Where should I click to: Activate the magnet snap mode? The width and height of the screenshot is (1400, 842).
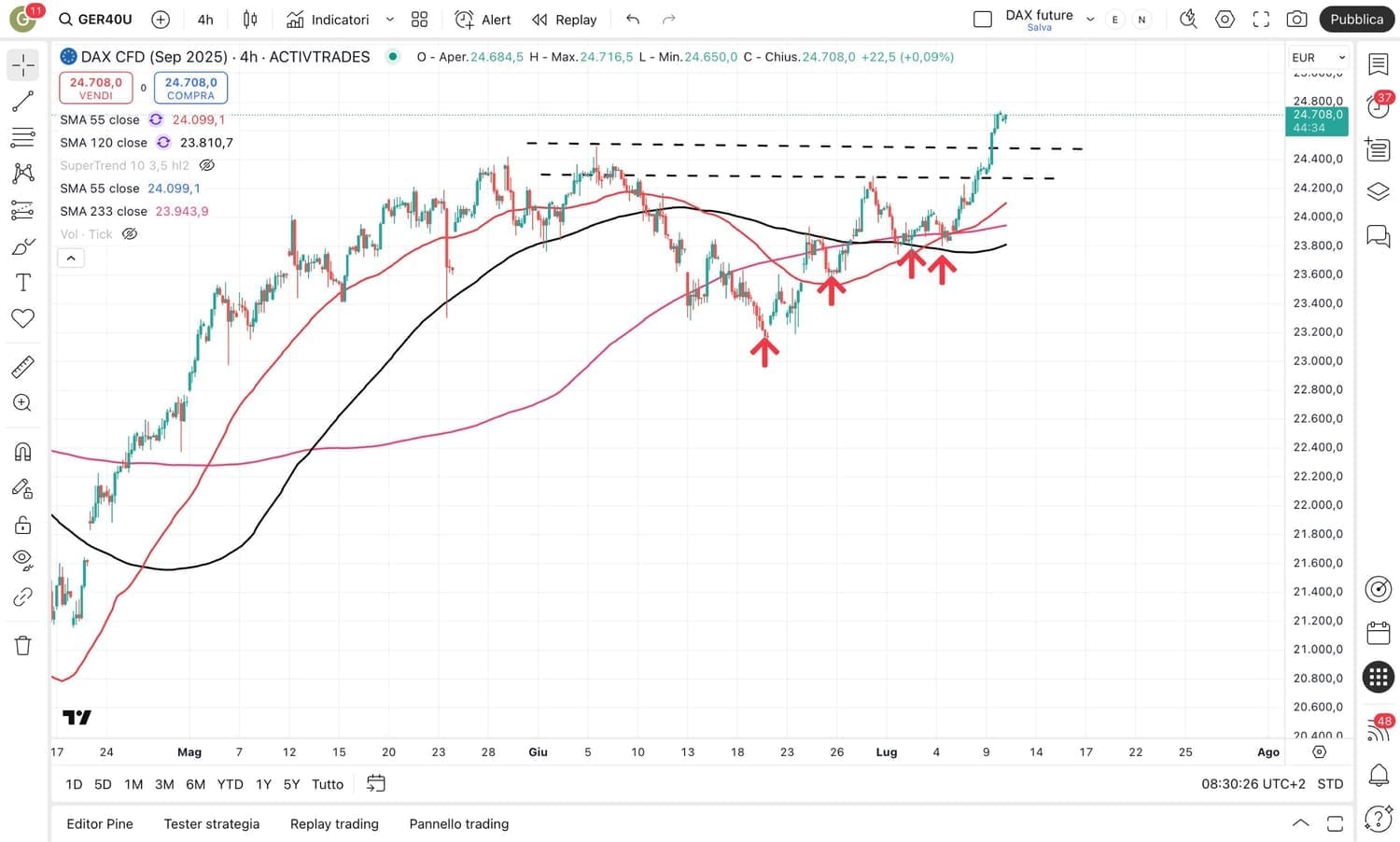pyautogui.click(x=23, y=452)
